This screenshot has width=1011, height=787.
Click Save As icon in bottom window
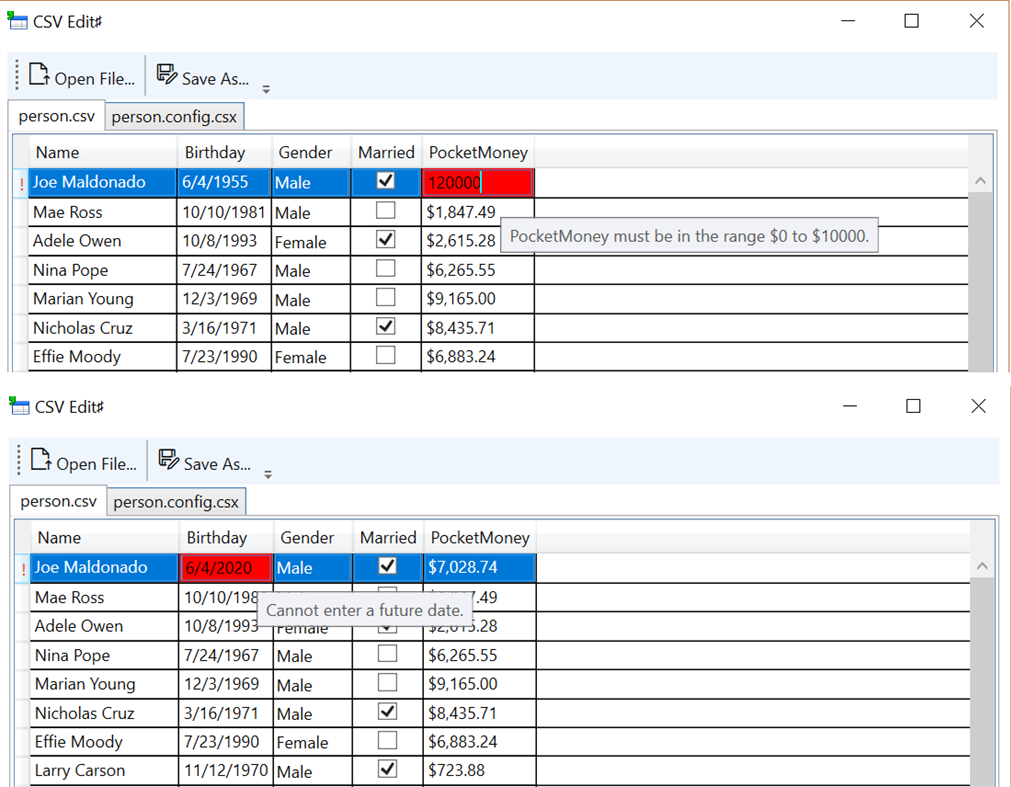[168, 459]
